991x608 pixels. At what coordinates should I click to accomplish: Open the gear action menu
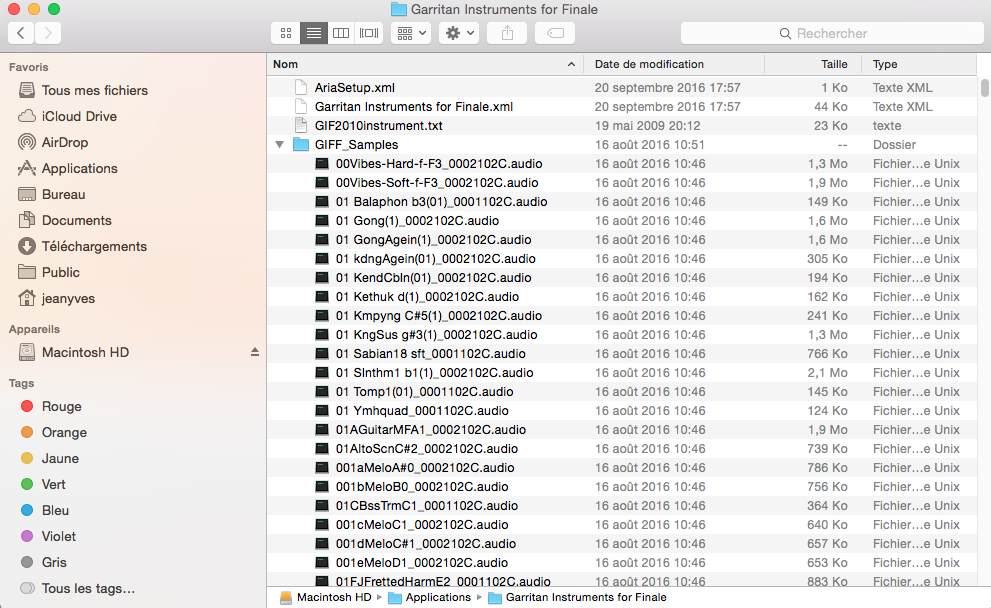point(459,33)
